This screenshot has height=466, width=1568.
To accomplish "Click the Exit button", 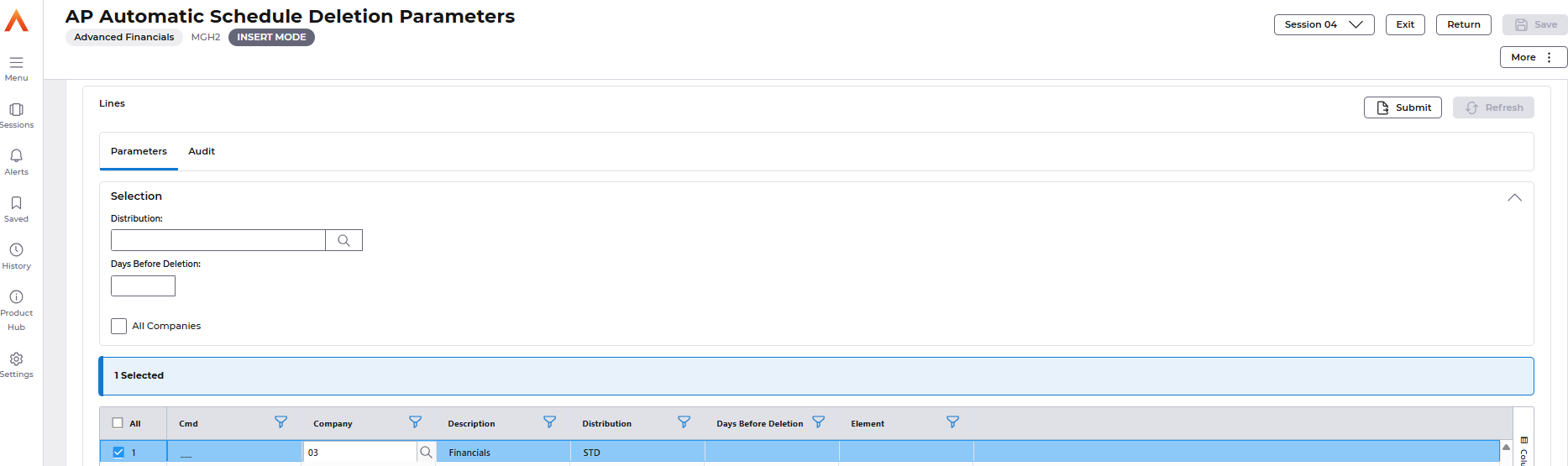I will 1405,24.
